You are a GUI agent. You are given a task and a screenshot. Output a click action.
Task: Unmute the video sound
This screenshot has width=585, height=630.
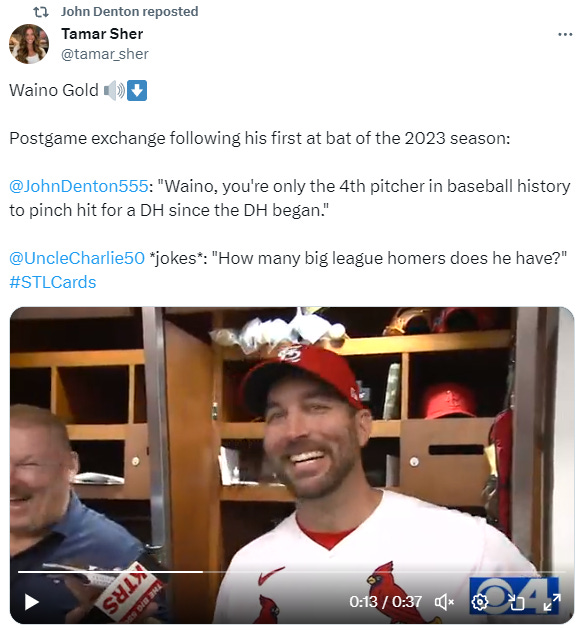(x=444, y=601)
